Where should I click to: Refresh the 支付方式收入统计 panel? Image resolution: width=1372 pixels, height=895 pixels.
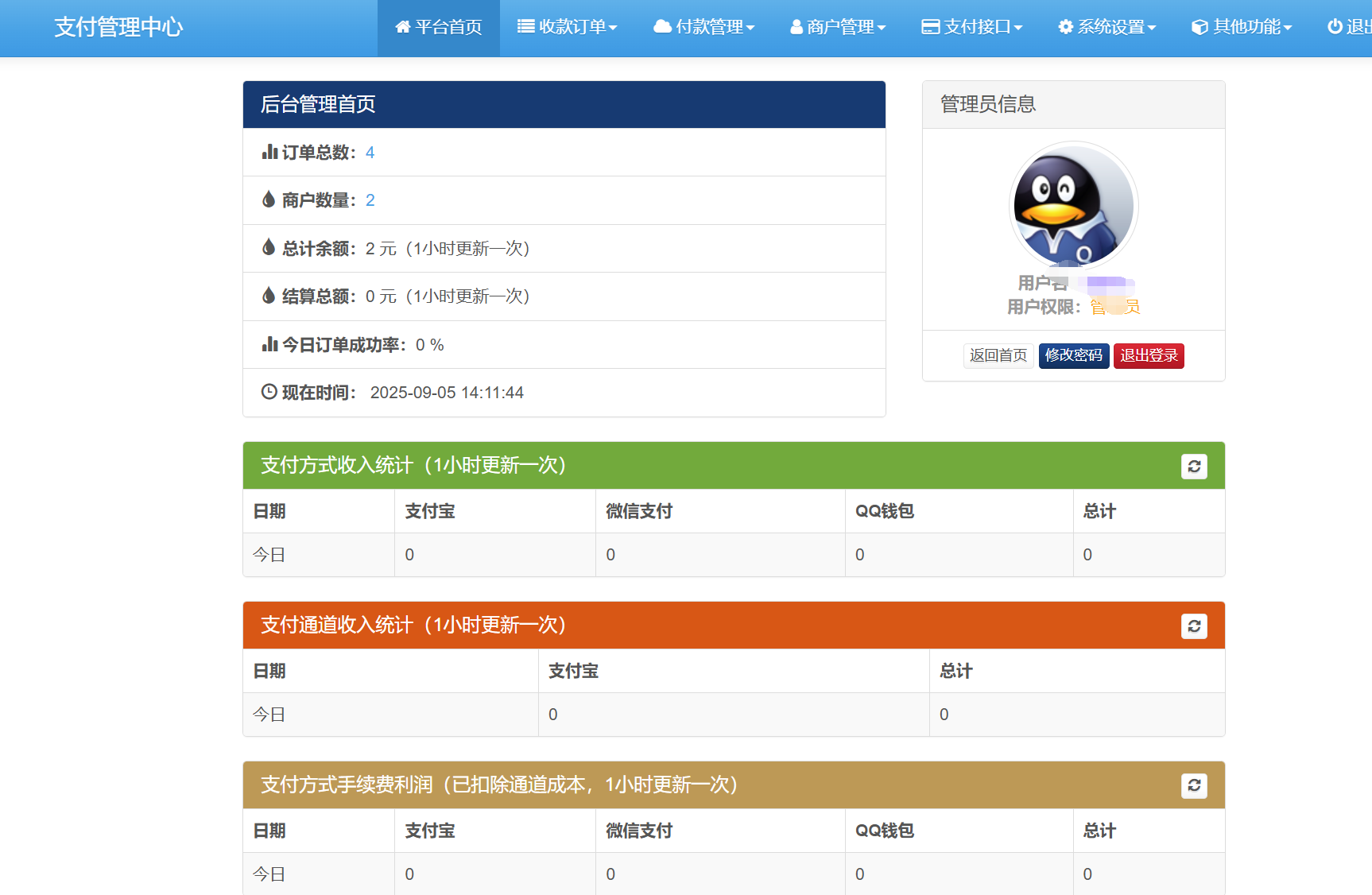click(1193, 466)
